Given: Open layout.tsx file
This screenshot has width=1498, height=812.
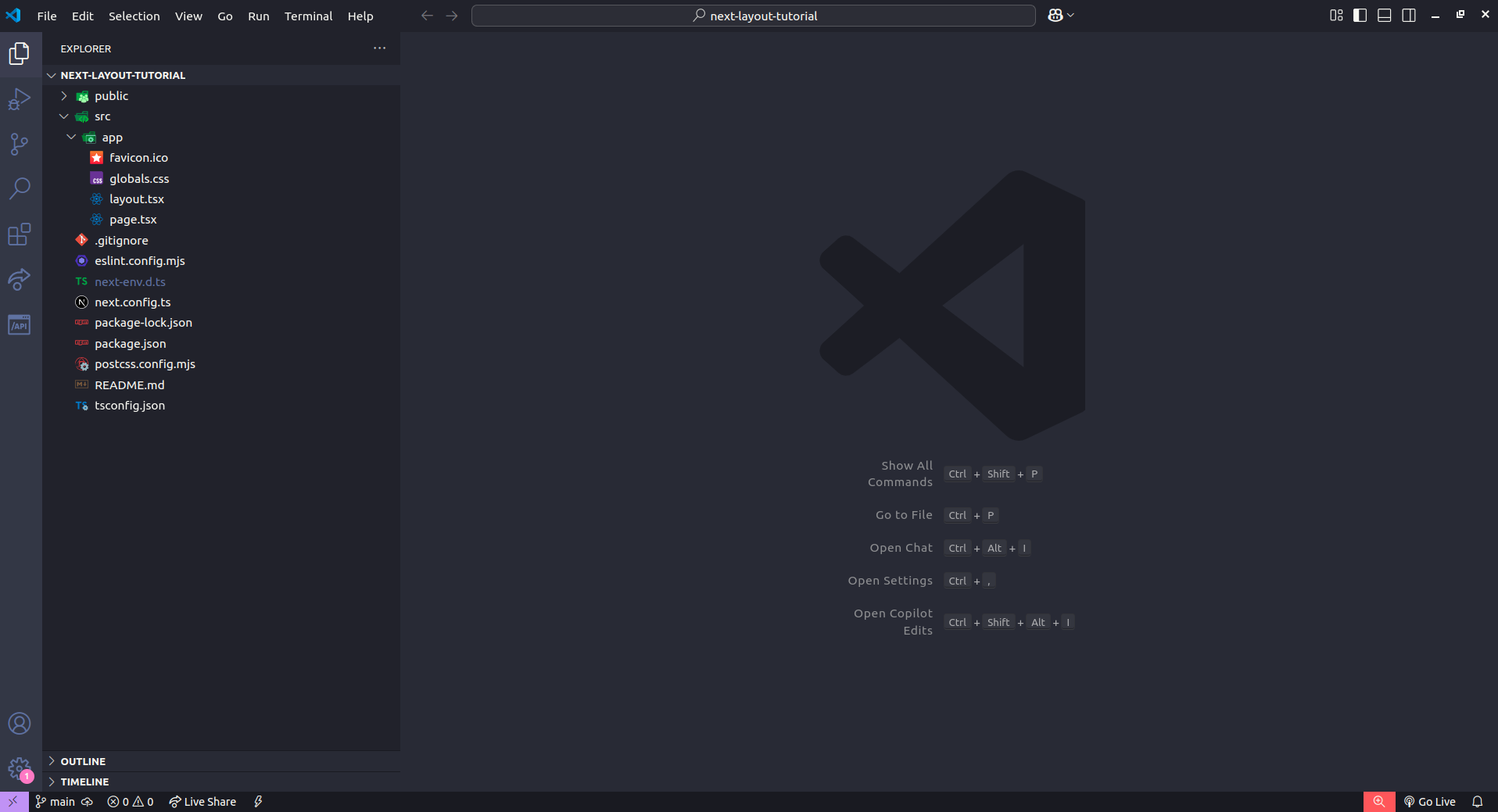Looking at the screenshot, I should point(222,199).
